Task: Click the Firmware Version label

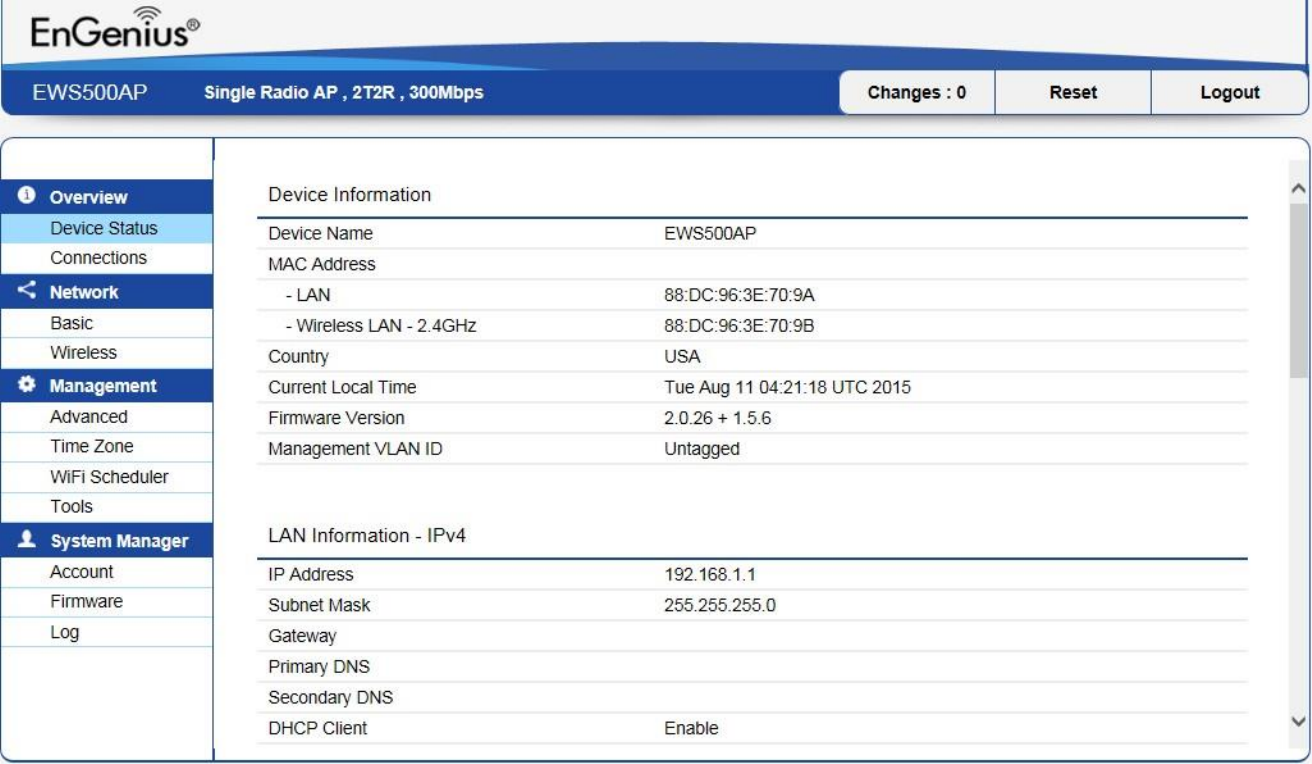Action: tap(336, 418)
